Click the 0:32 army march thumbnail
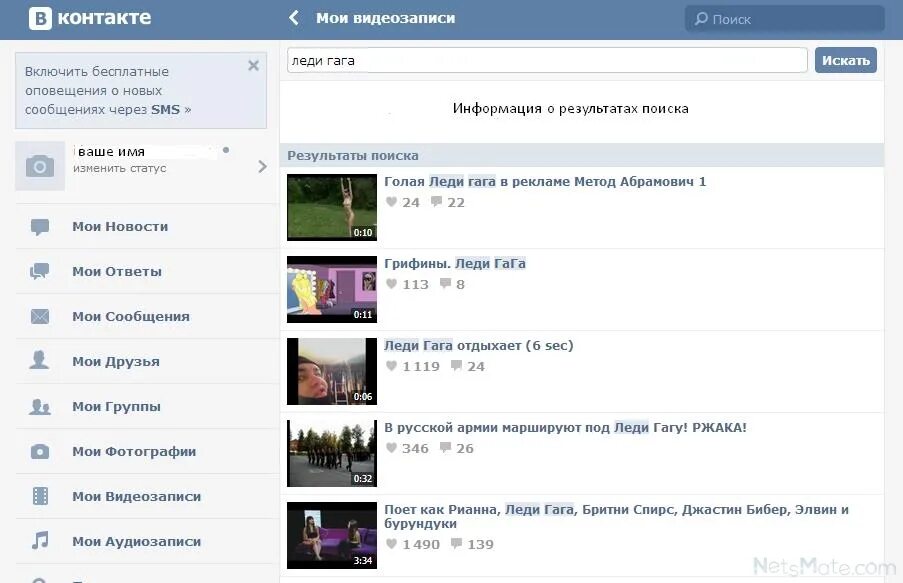903x583 pixels. pos(332,453)
